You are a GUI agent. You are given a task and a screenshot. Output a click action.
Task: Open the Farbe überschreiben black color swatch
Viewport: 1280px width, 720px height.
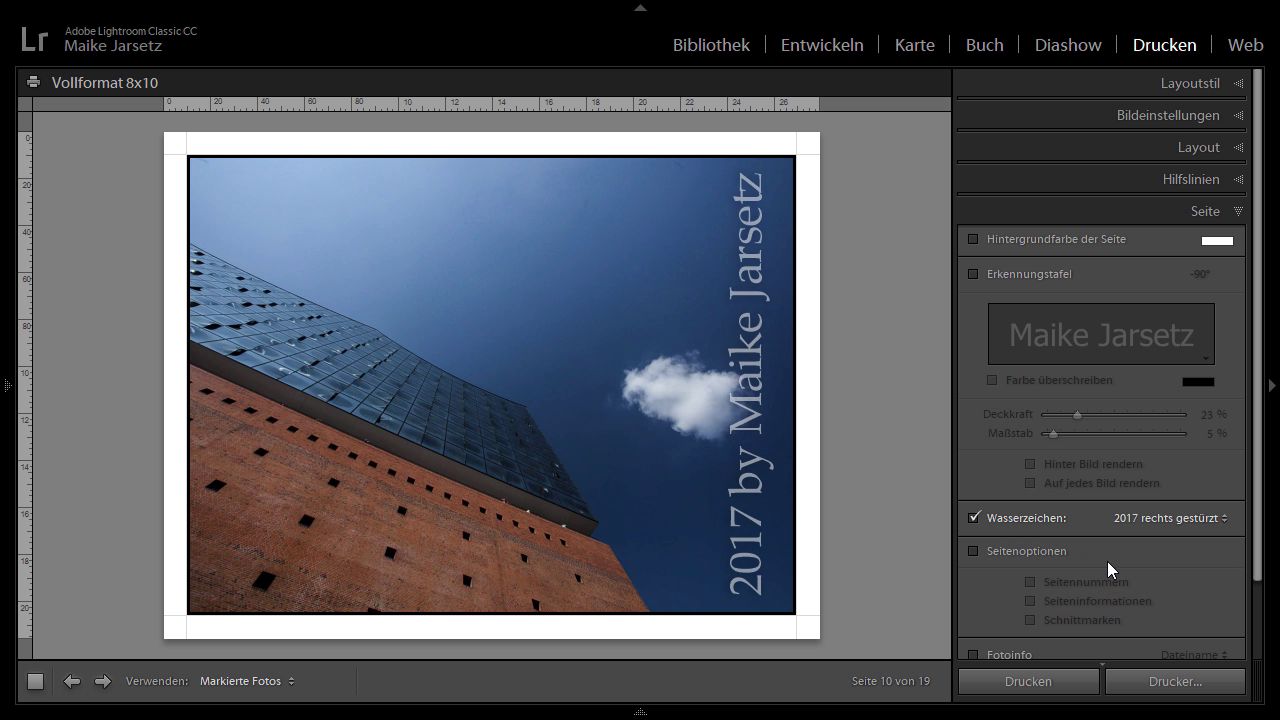1198,381
